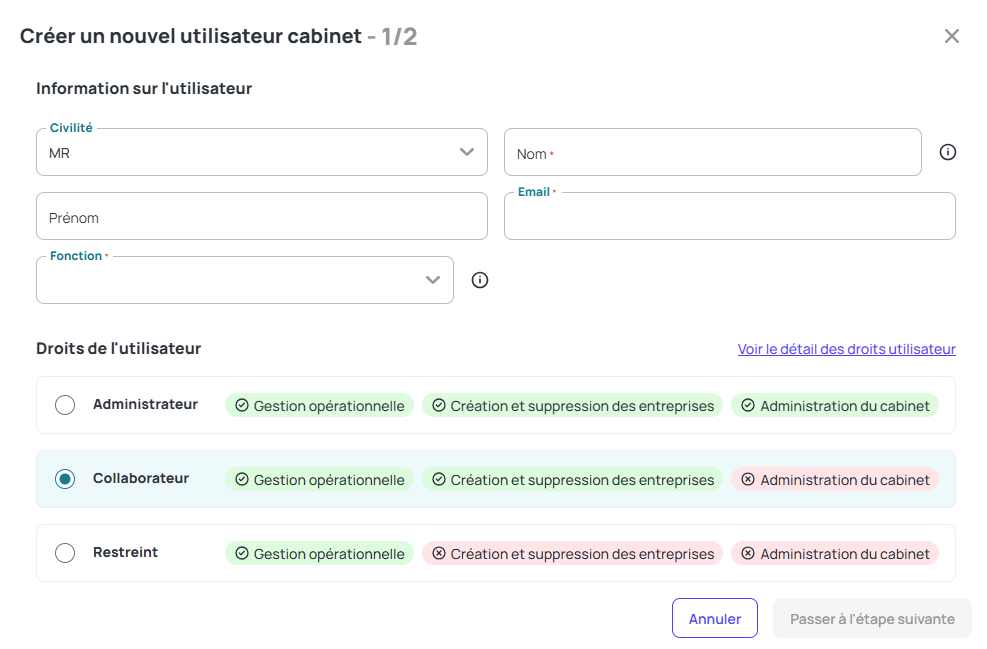The width and height of the screenshot is (987, 649).
Task: Click the chevron arrow in Civilité field
Action: [466, 152]
